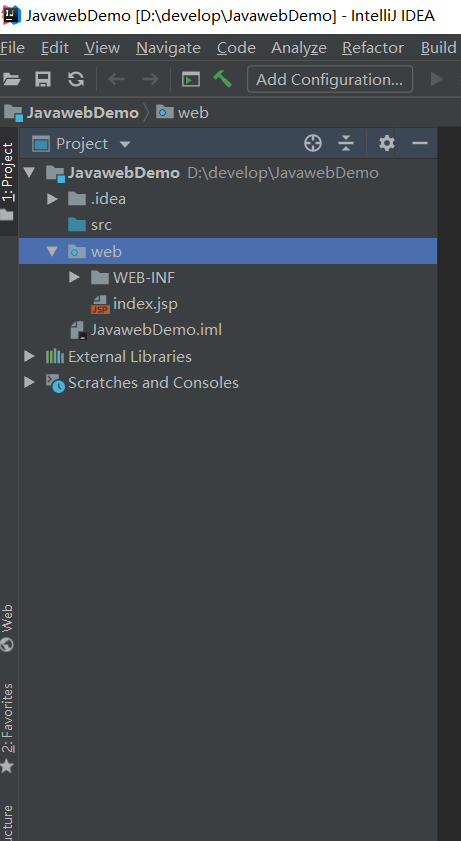The width and height of the screenshot is (461, 841).
Task: Open the File menu
Action: tap(12, 48)
